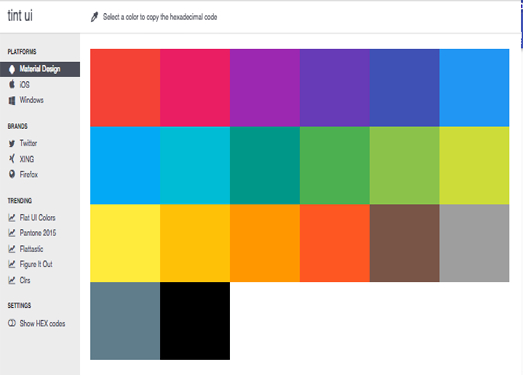Click the chart icon beside Clrs
Viewport: 523px width, 375px height.
[x=12, y=280]
